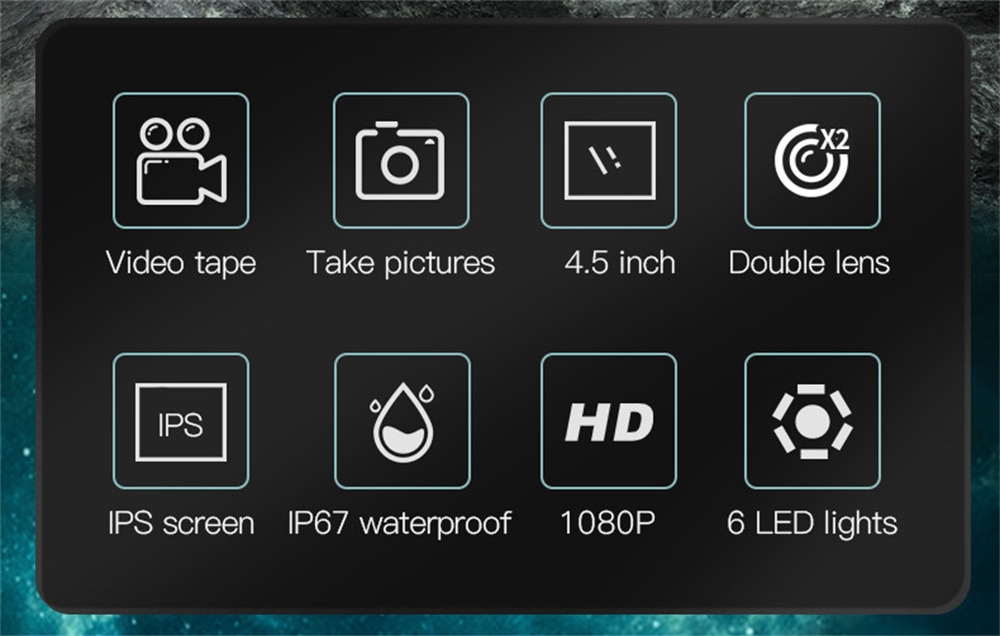This screenshot has width=1000, height=636.
Task: Click the HD resolution icon
Action: 608,421
